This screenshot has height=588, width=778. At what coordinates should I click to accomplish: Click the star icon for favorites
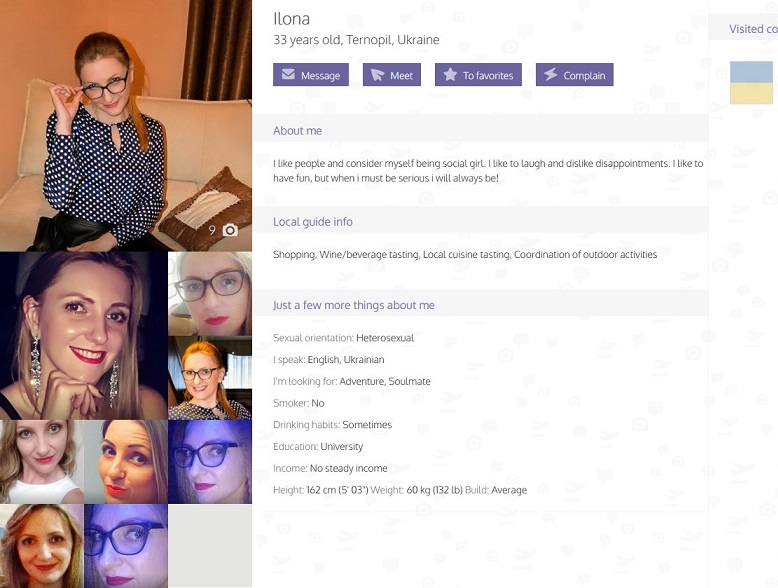tap(450, 74)
